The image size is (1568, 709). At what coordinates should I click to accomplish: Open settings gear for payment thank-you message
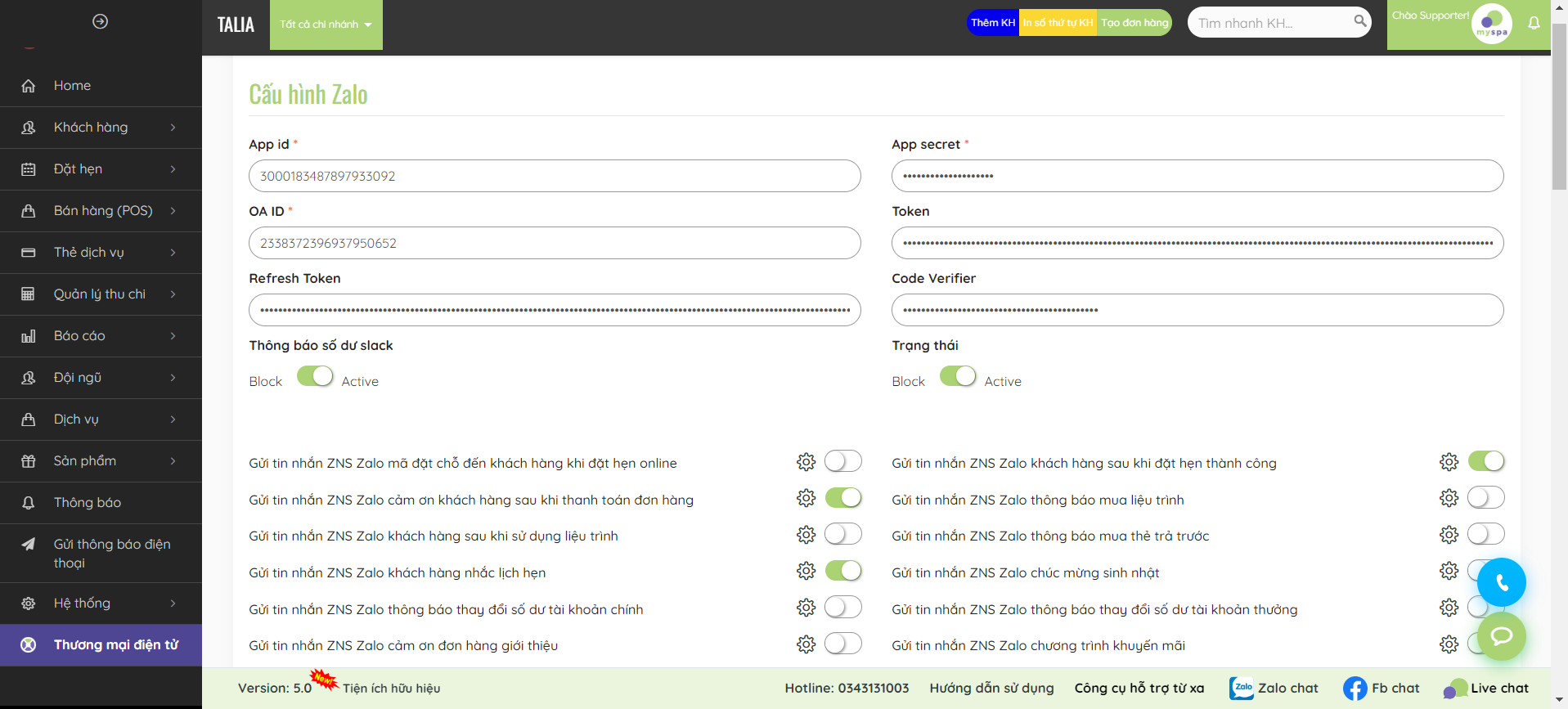[x=806, y=498]
